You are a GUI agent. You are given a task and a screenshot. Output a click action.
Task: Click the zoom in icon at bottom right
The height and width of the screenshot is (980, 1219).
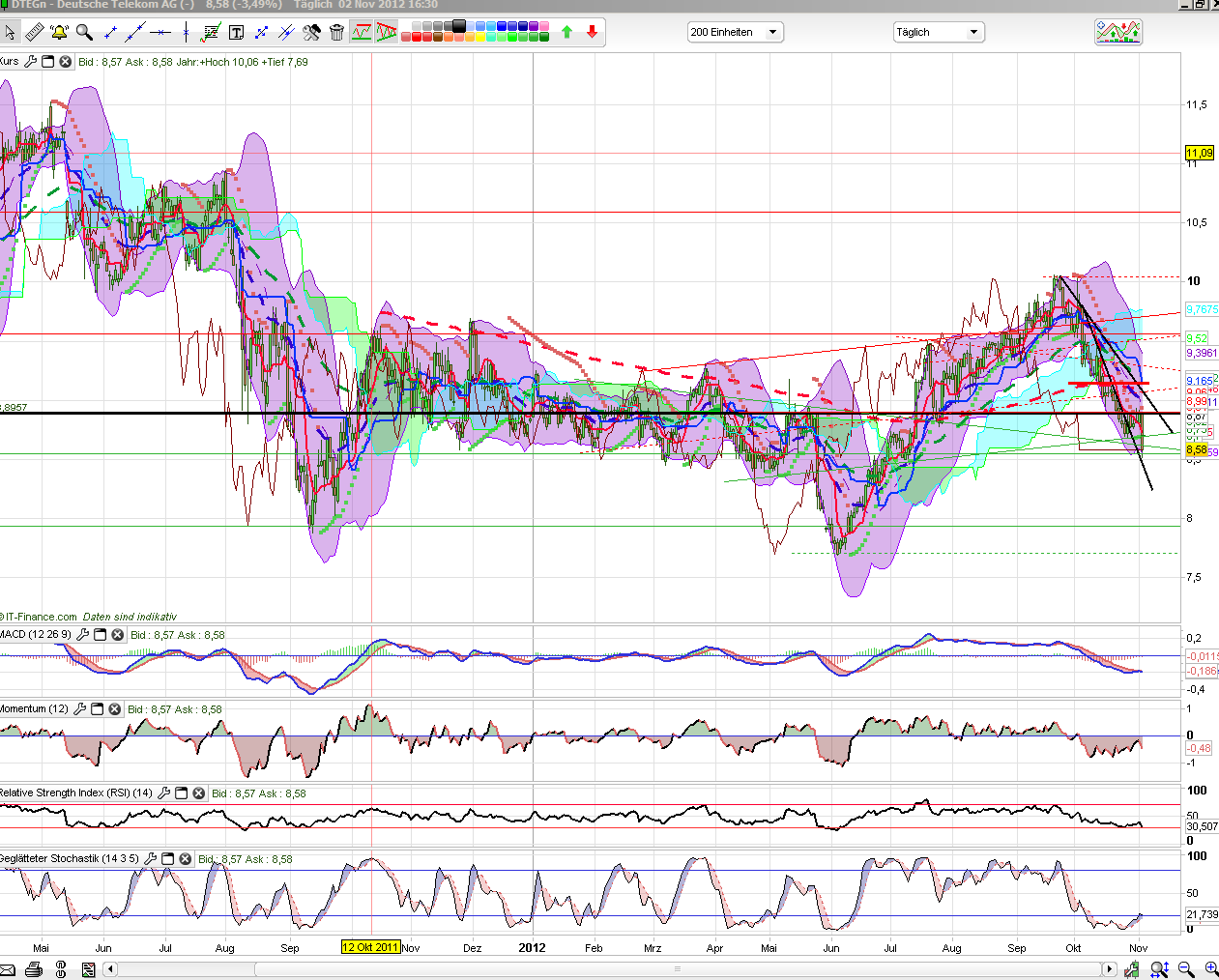[x=1210, y=969]
